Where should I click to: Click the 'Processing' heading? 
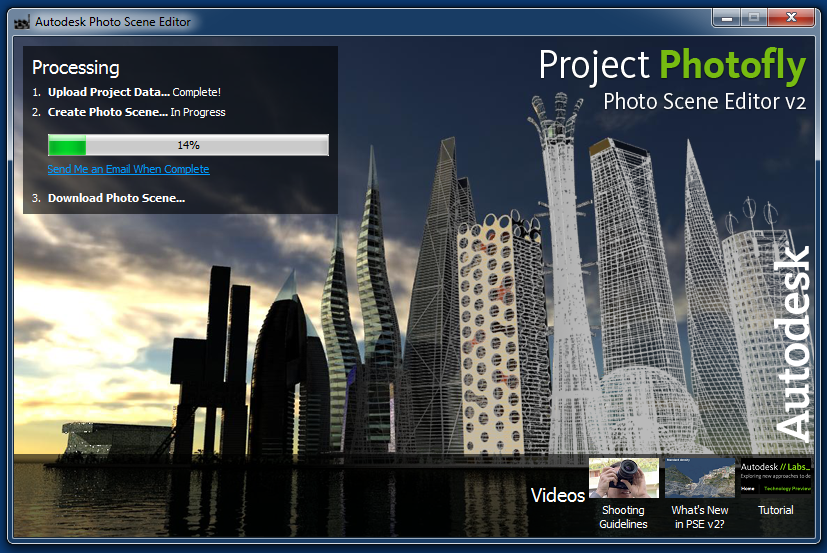tap(75, 68)
